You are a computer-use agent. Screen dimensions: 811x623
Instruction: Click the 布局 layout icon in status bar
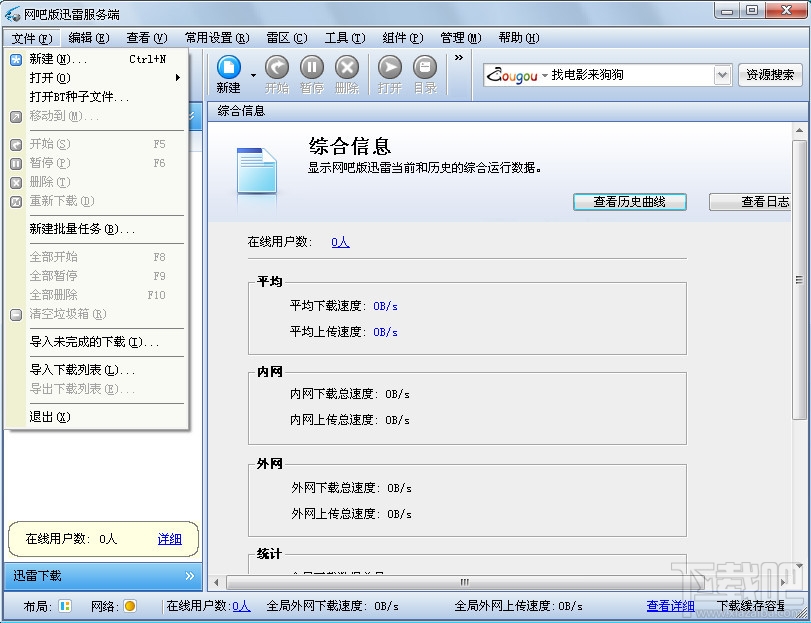click(x=64, y=606)
